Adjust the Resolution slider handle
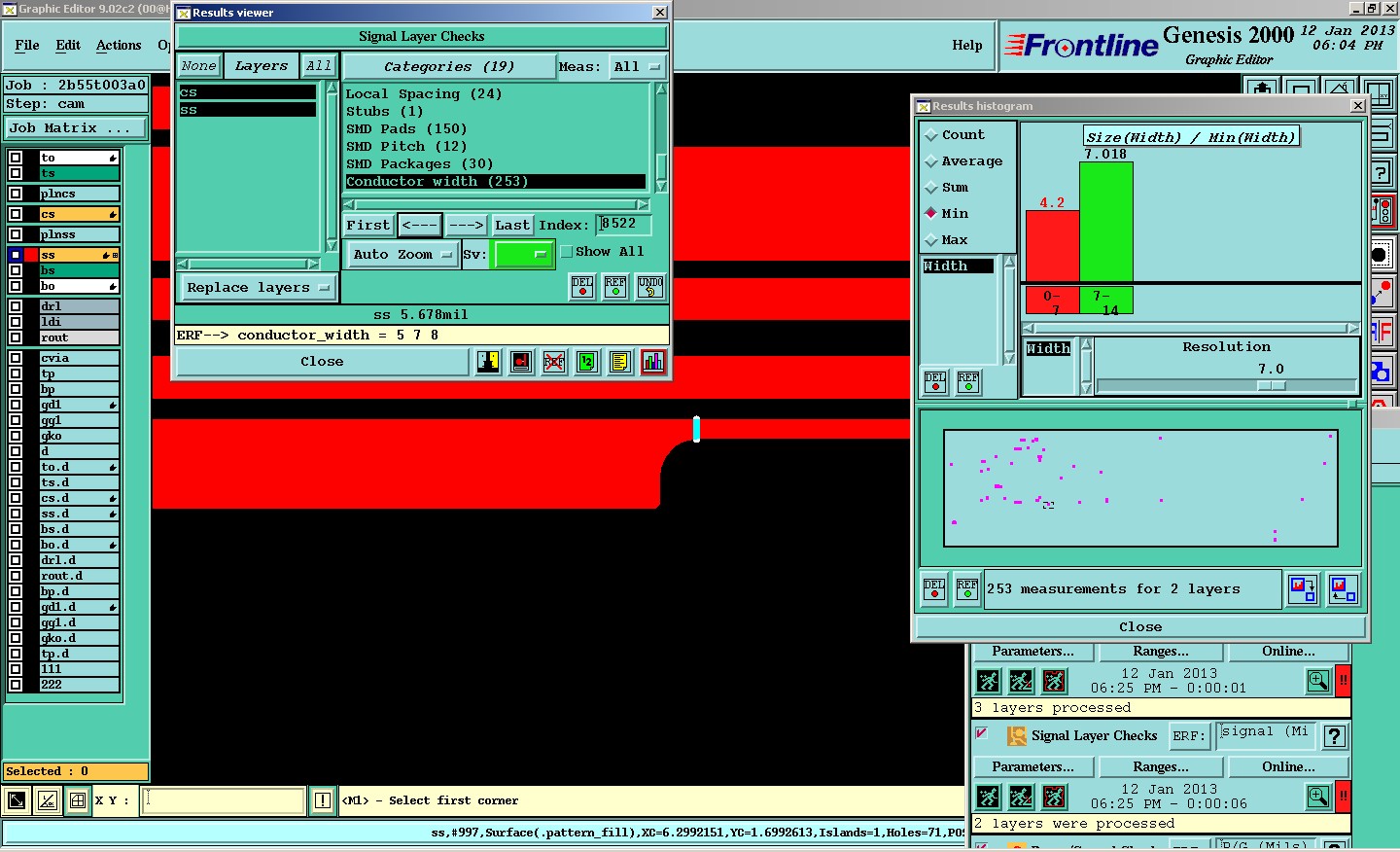This screenshot has width=1400, height=852. click(x=1272, y=386)
